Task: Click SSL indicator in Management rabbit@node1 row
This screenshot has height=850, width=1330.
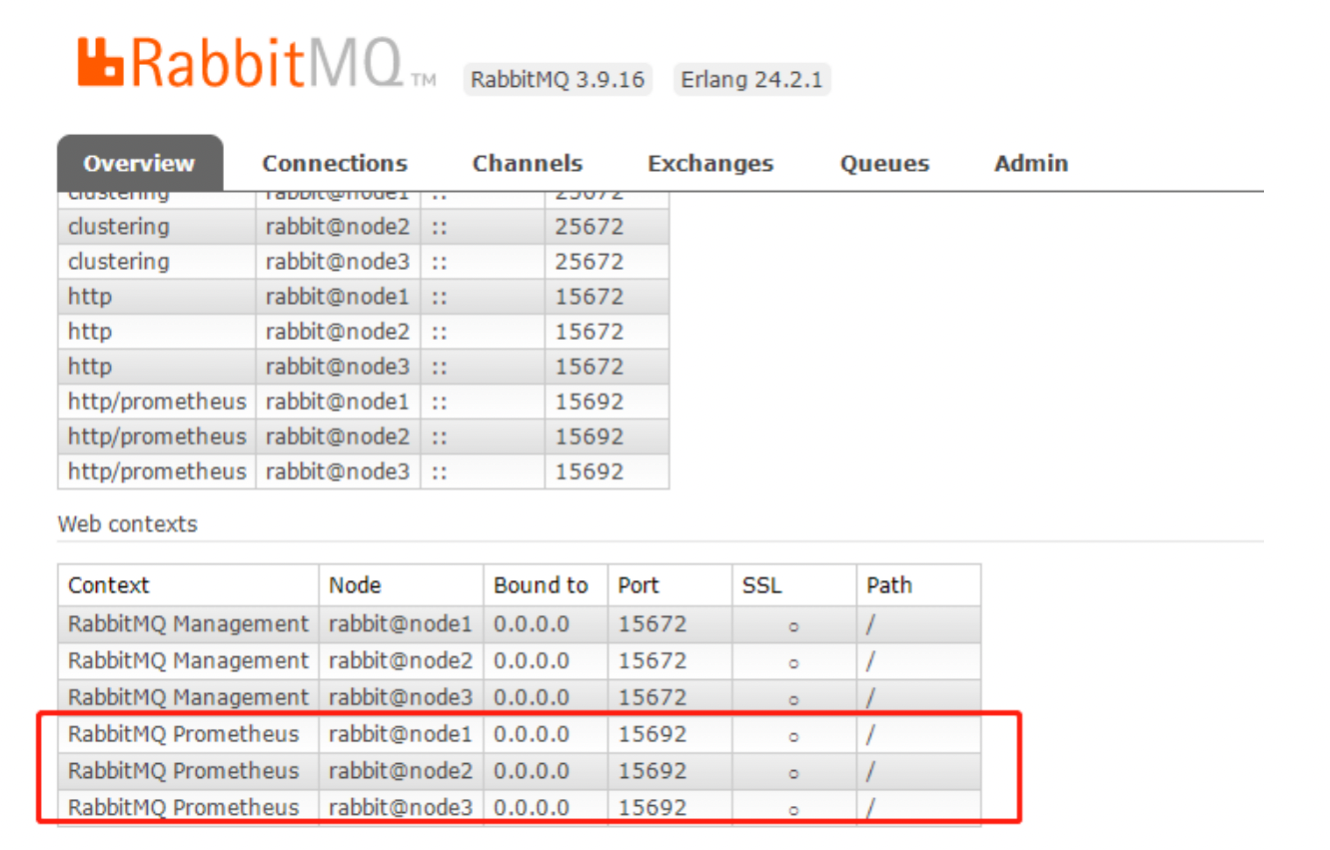Action: tap(793, 626)
